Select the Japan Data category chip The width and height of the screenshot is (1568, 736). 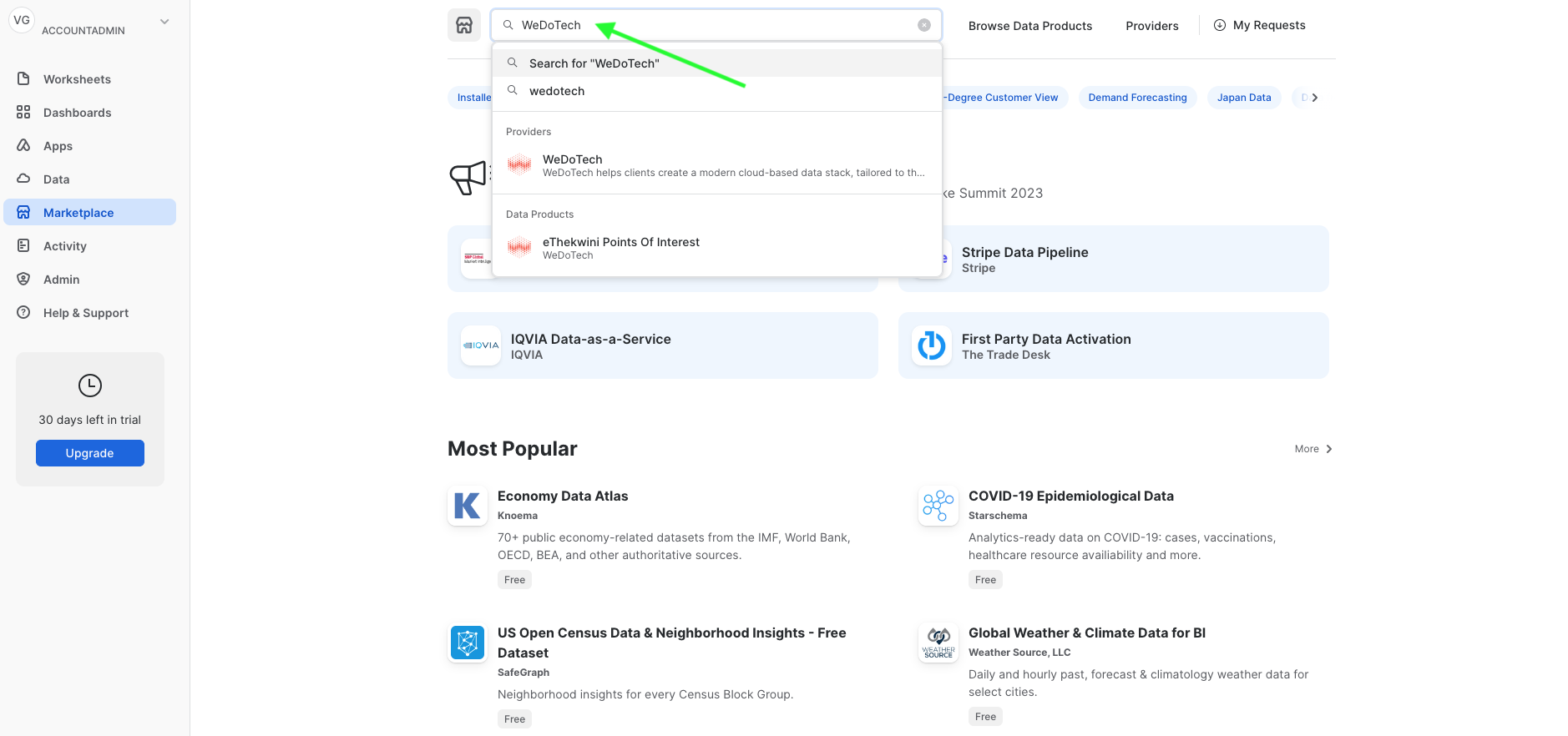(1244, 98)
